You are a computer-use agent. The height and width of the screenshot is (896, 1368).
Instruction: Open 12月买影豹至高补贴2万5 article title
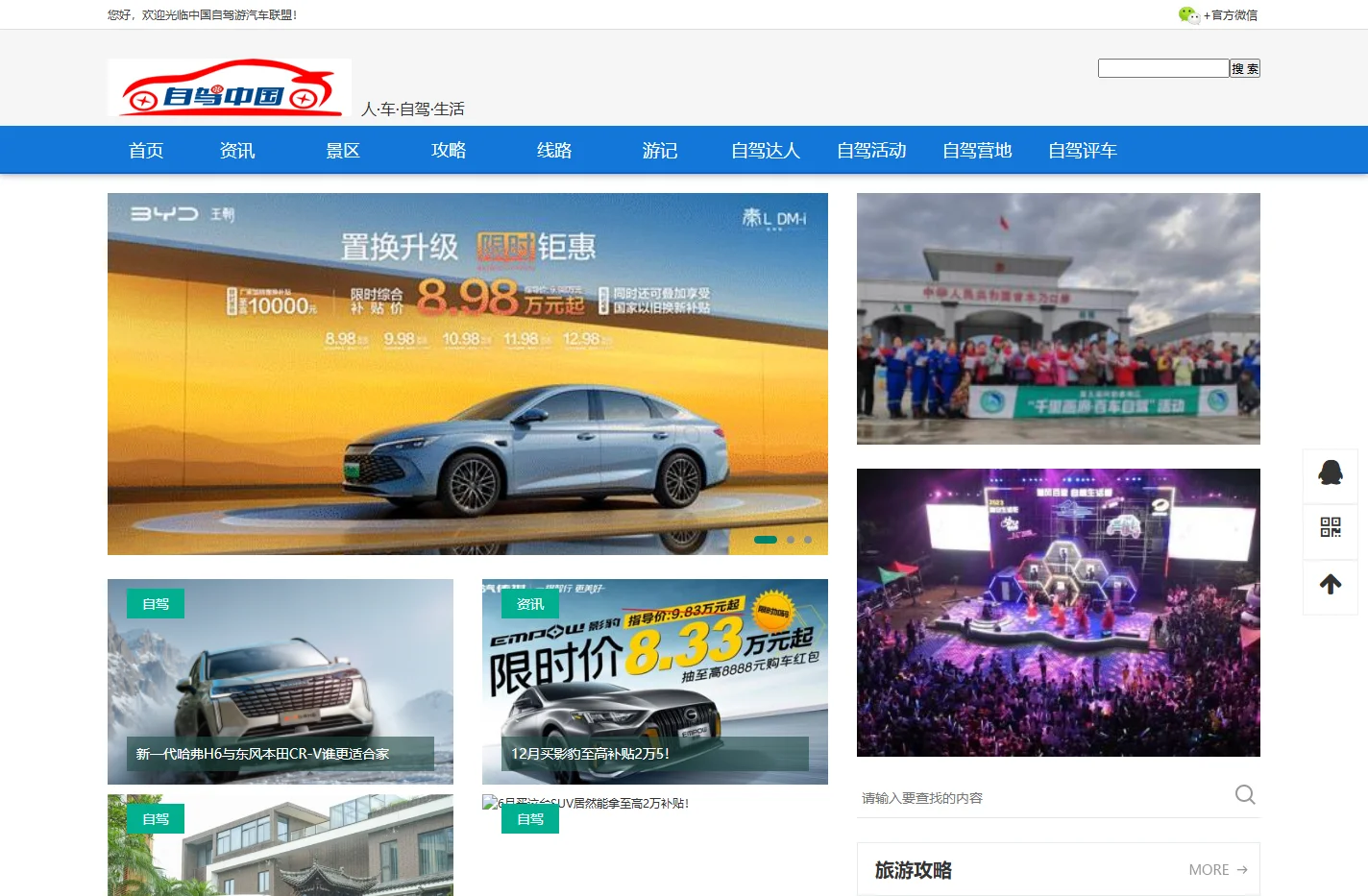pyautogui.click(x=590, y=754)
